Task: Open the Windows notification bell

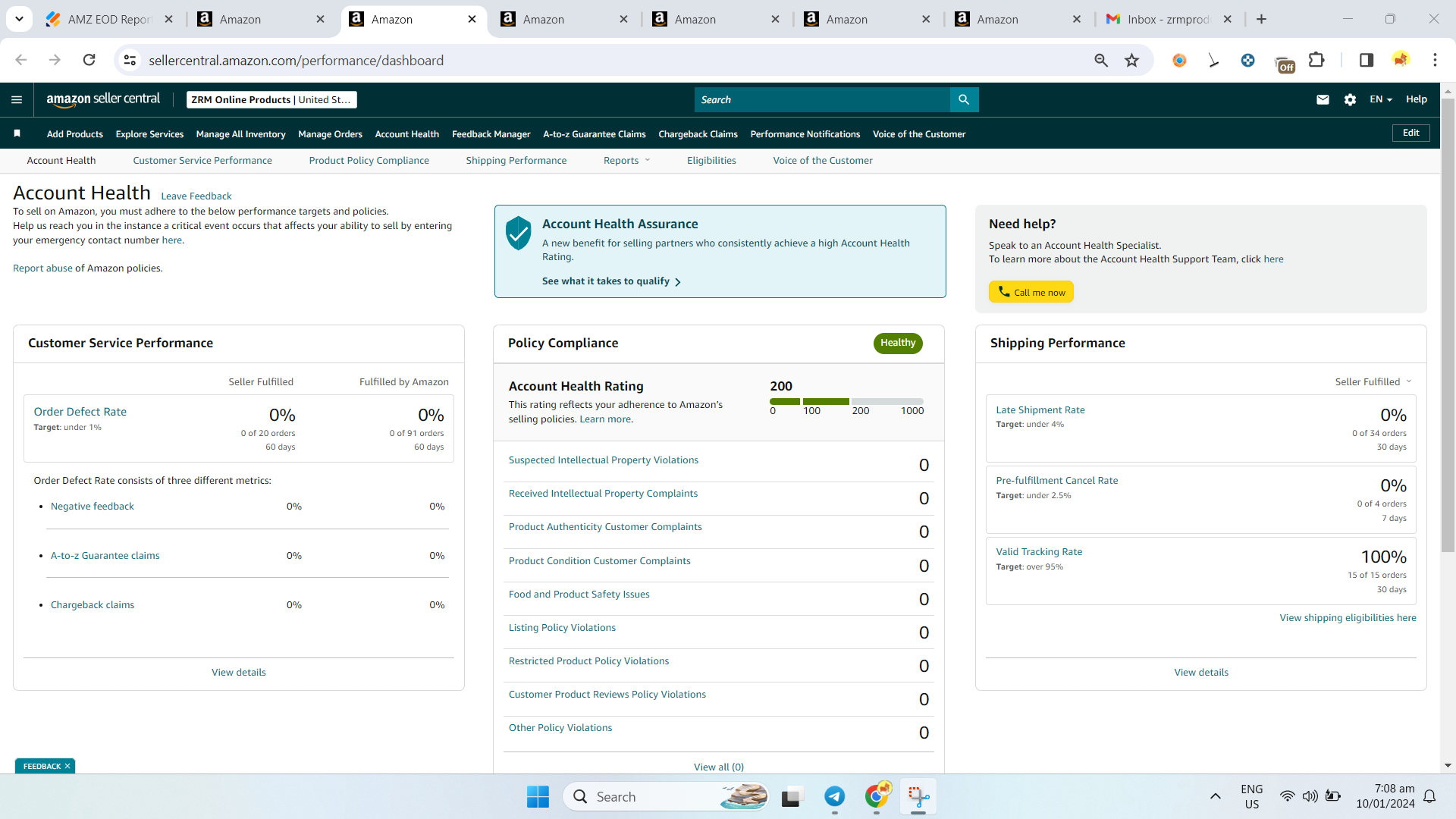Action: 1429,796
